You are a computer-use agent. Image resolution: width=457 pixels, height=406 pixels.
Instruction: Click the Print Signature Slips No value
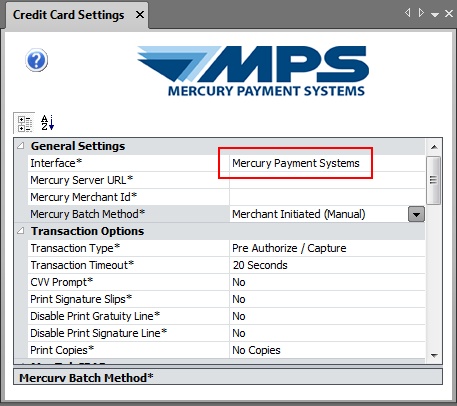click(x=239, y=299)
